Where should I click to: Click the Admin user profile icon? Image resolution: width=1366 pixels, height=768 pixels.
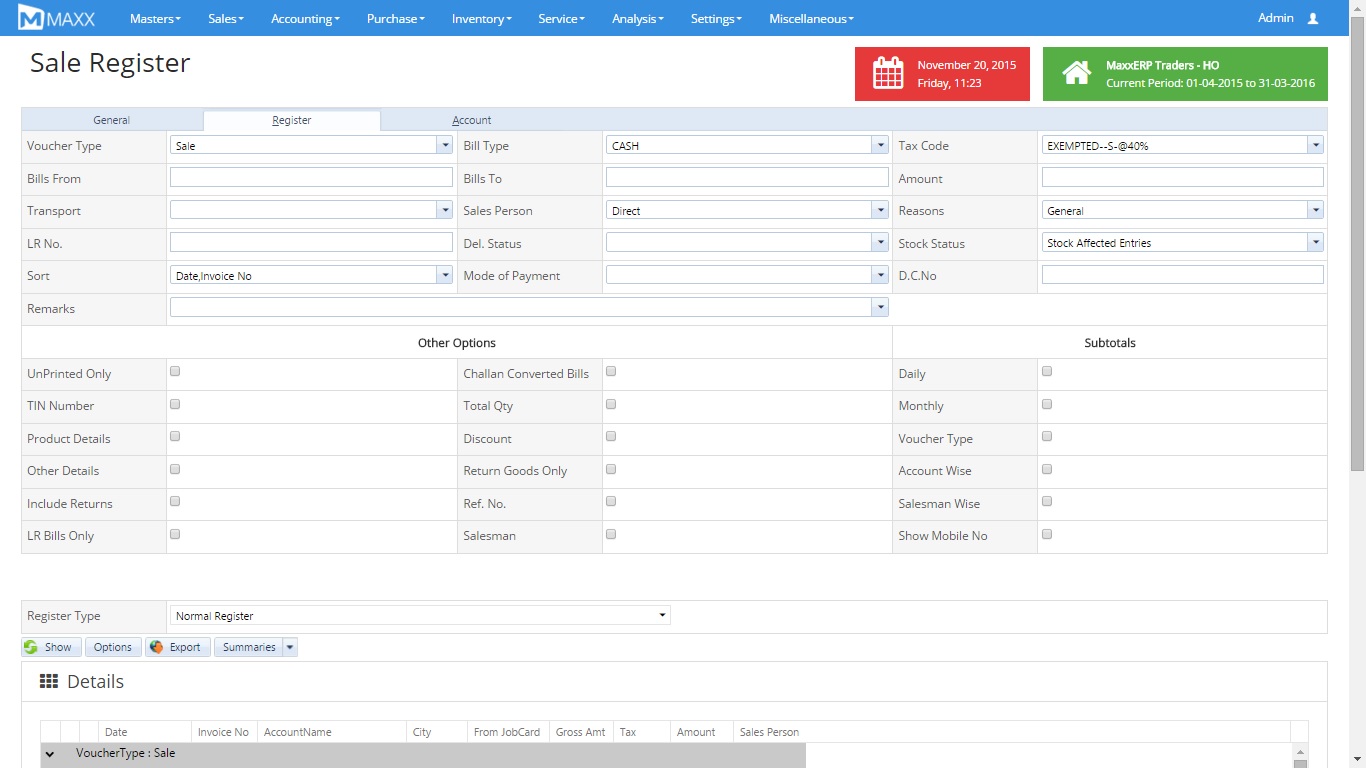tap(1313, 19)
